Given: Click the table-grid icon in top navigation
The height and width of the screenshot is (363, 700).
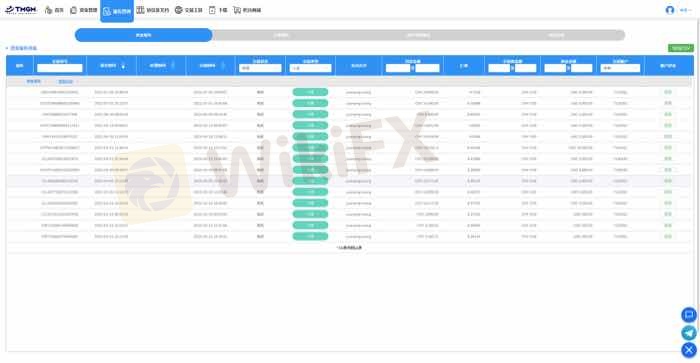Looking at the screenshot, I should click(140, 10).
